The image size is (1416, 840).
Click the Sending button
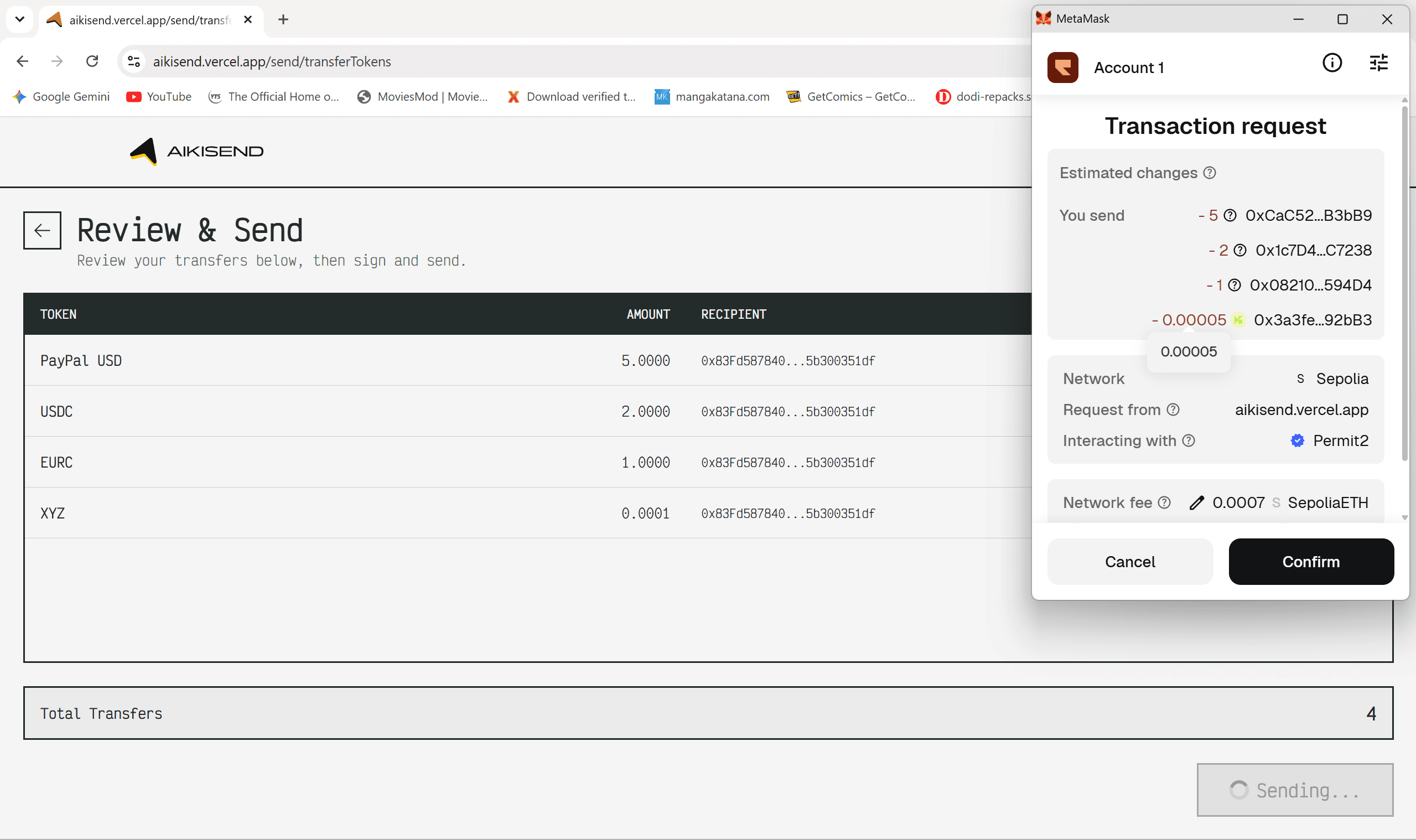pyautogui.click(x=1295, y=790)
